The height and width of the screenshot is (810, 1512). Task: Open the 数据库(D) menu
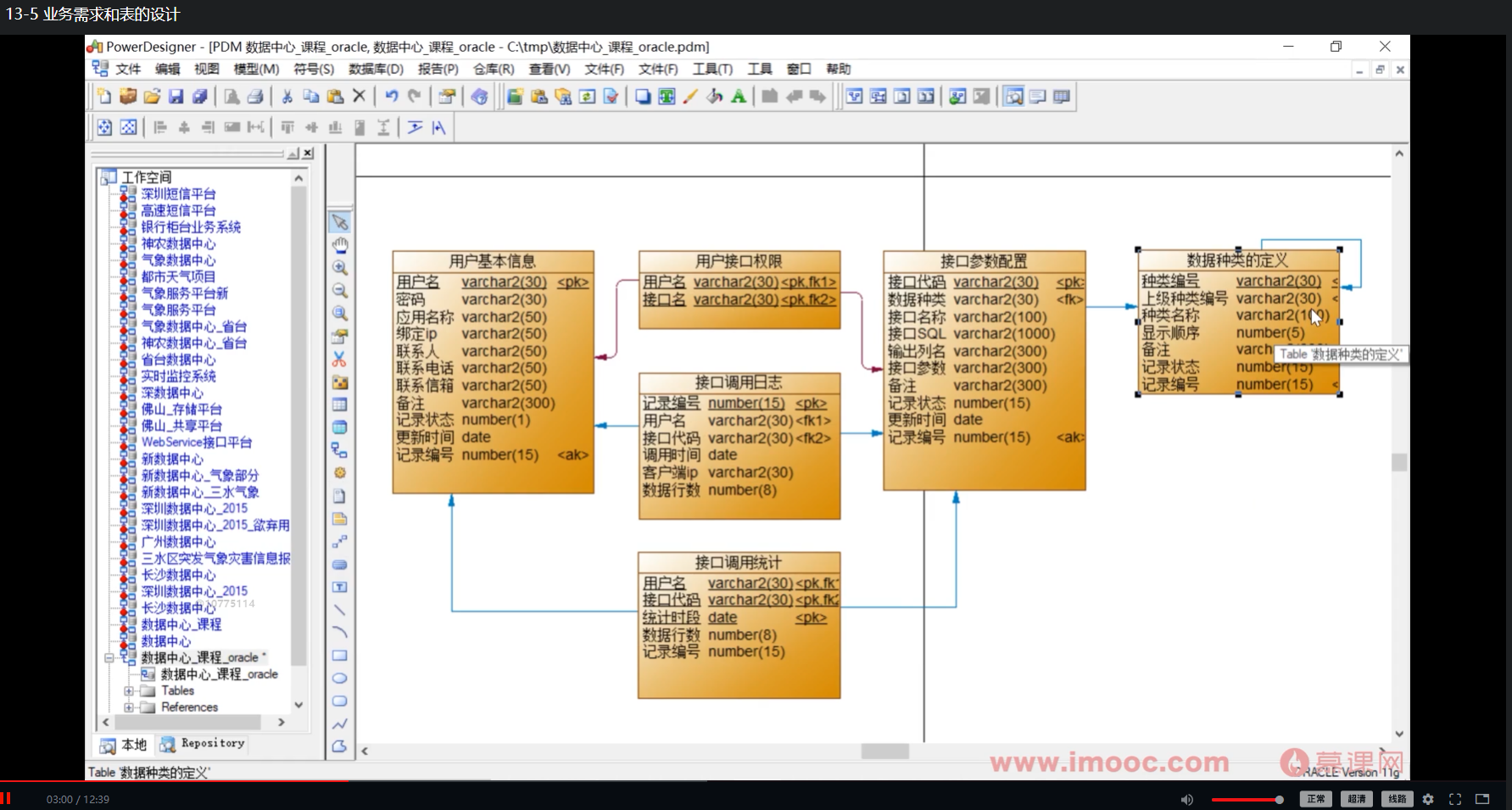pos(376,70)
